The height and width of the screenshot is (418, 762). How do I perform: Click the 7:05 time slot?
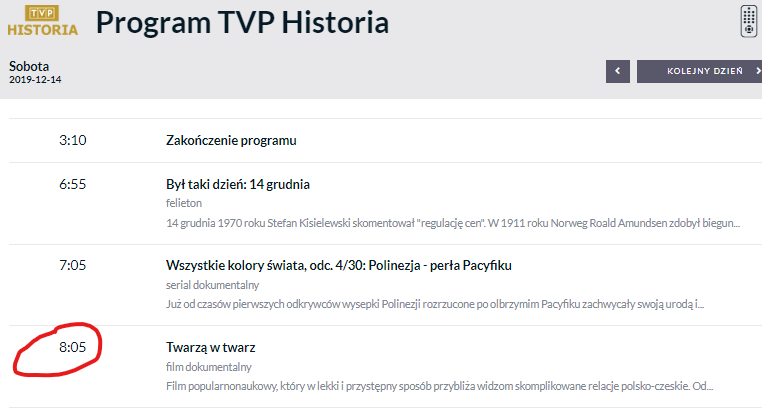pos(73,265)
